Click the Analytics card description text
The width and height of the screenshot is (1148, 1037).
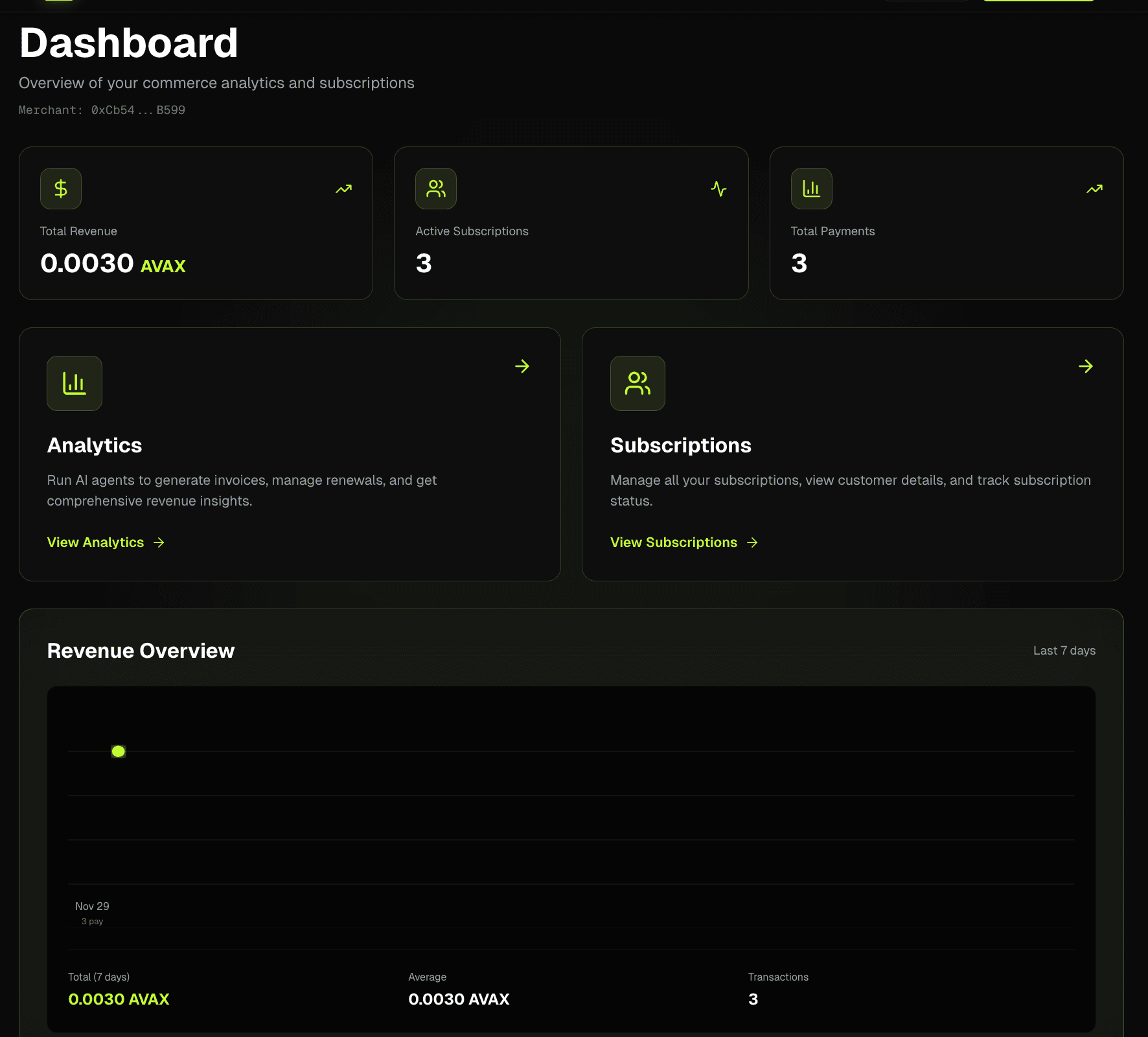(x=242, y=491)
